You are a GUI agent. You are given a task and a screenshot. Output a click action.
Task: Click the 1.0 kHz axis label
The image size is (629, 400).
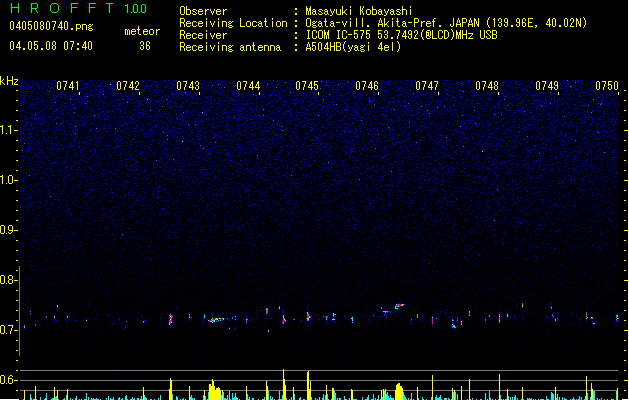point(9,180)
